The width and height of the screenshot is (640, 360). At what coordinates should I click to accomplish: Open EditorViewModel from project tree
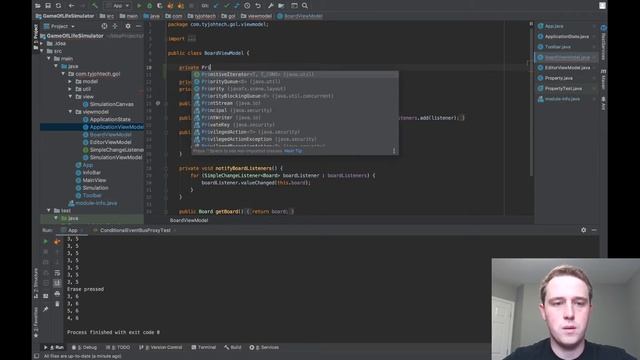click(x=107, y=142)
